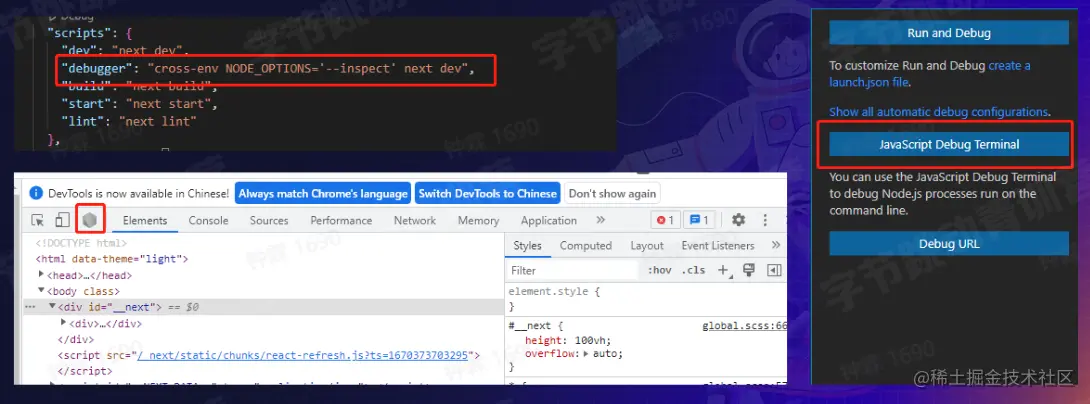The width and height of the screenshot is (1090, 404).
Task: Open the Application tab
Action: tap(548, 220)
